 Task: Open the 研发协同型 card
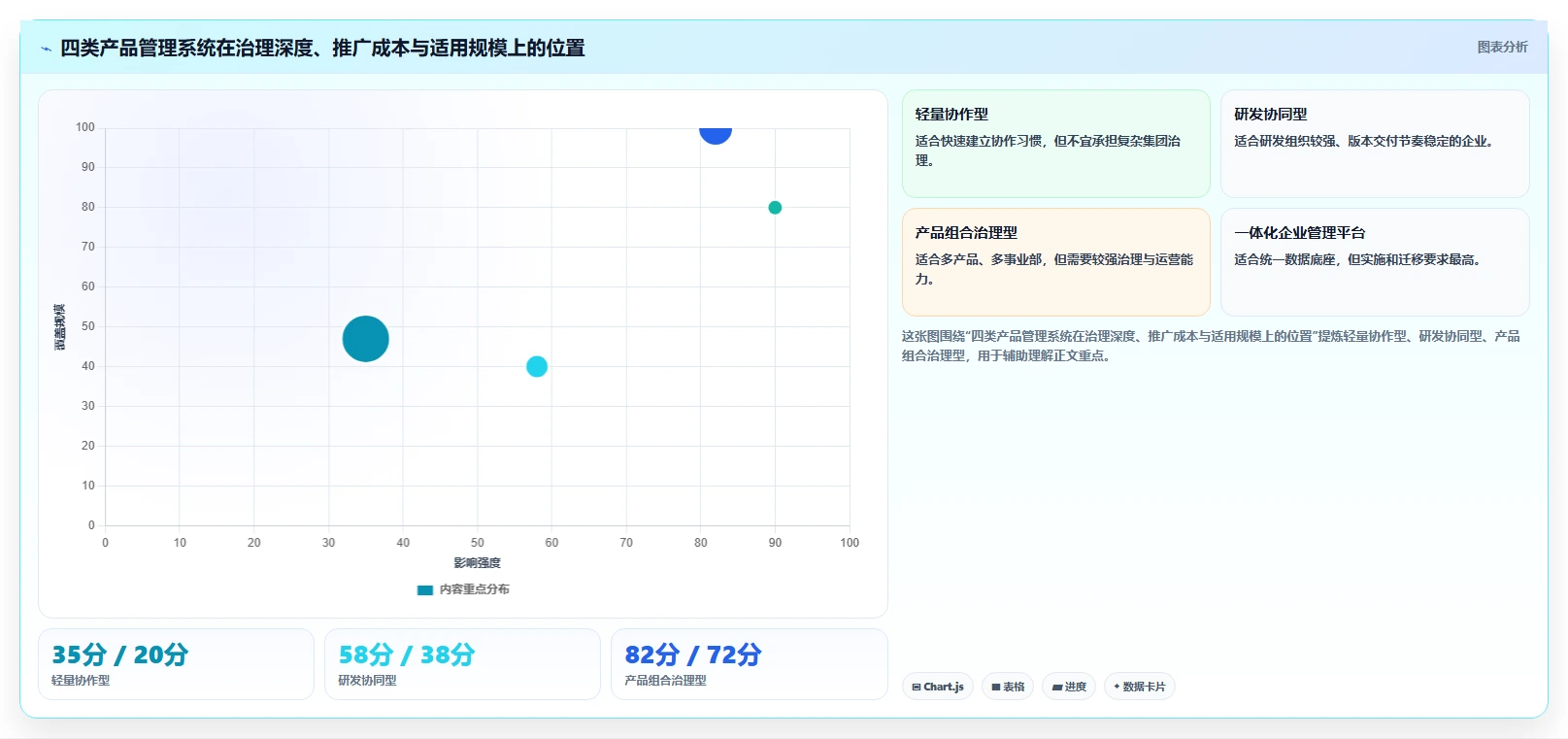coord(1375,144)
